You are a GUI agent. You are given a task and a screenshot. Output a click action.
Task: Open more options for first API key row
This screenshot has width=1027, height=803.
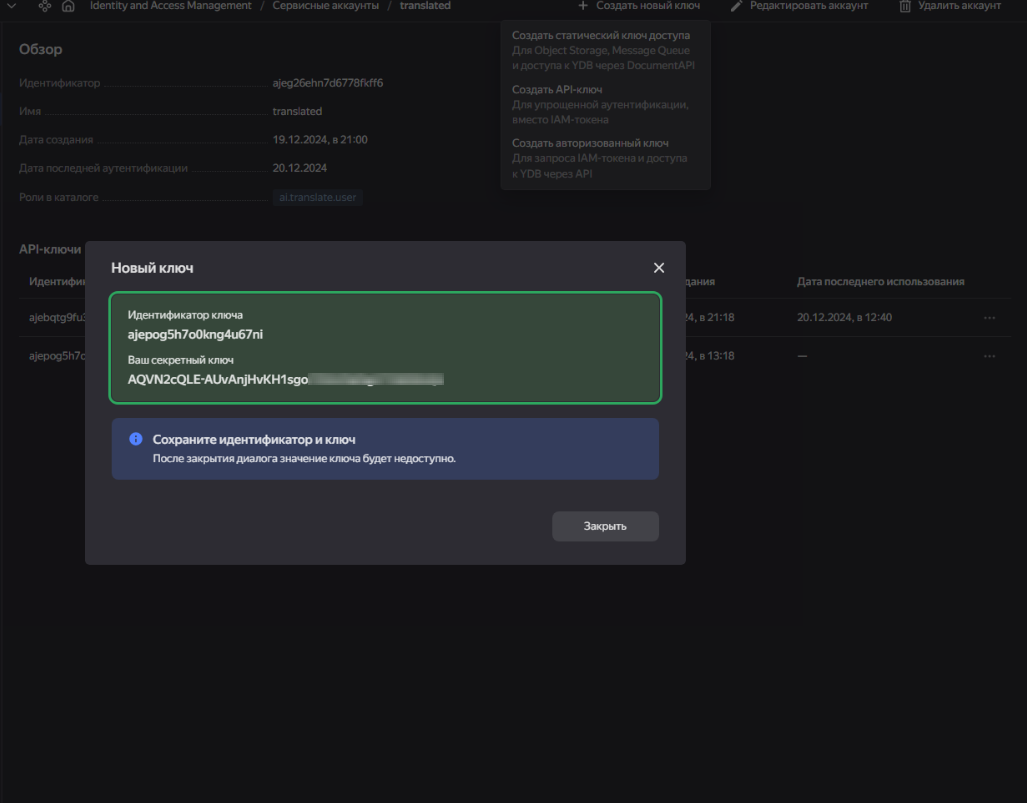pyautogui.click(x=989, y=318)
